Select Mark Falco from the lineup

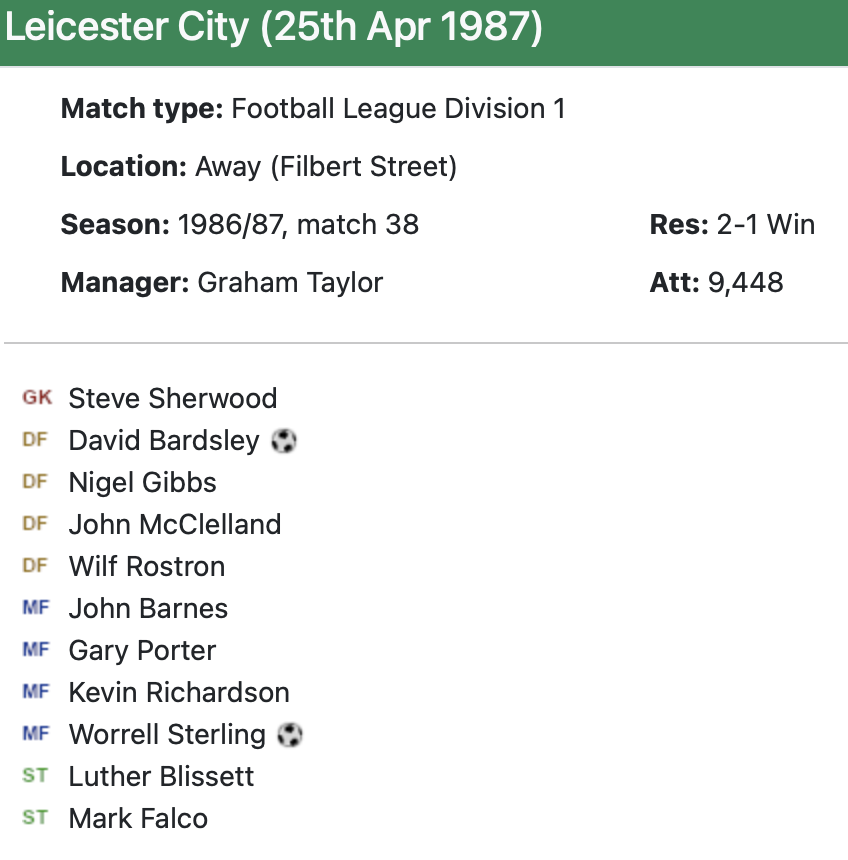138,818
